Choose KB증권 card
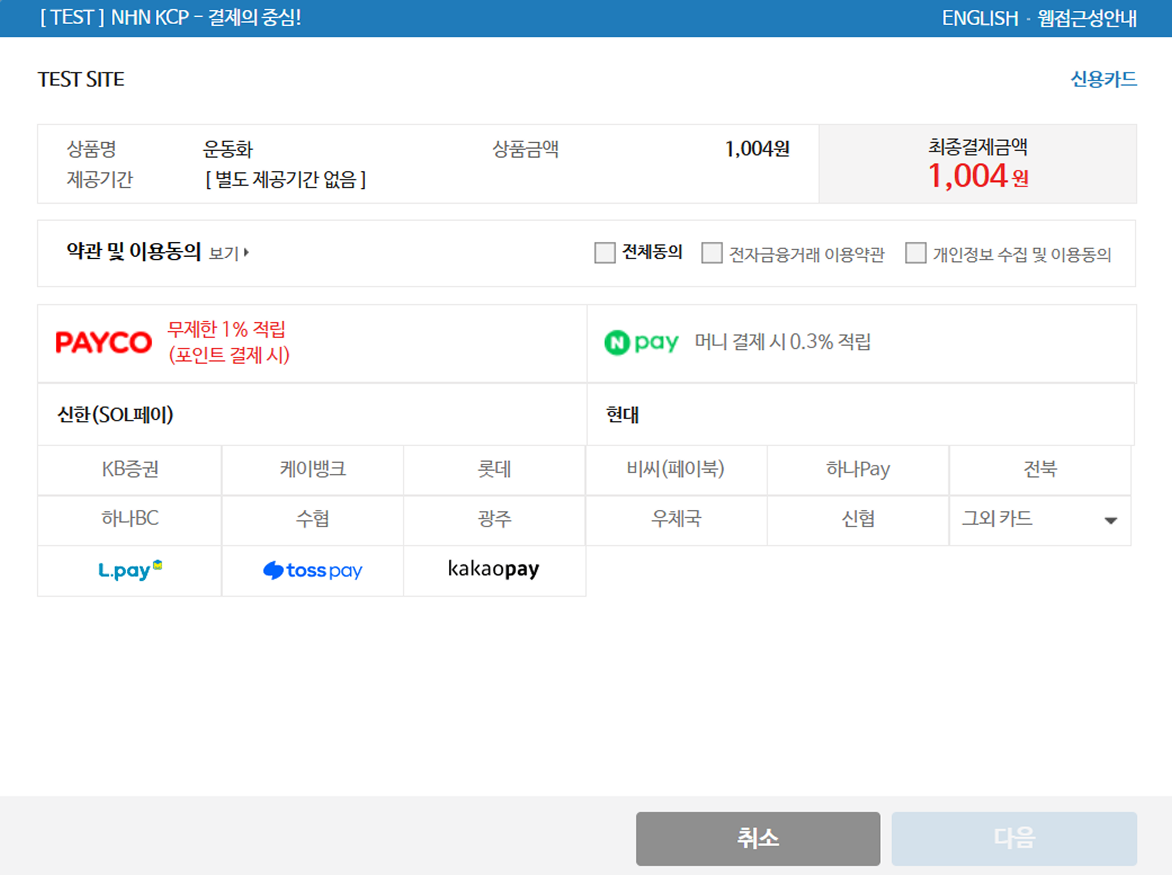Image resolution: width=1172 pixels, height=875 pixels. coord(130,470)
